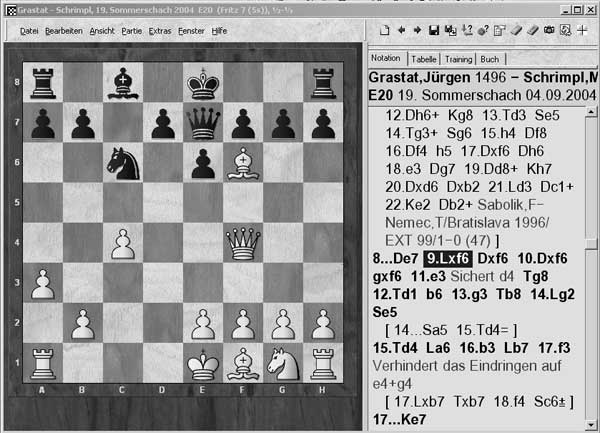The width and height of the screenshot is (600, 433).
Task: Open the Buch tab
Action: point(488,59)
